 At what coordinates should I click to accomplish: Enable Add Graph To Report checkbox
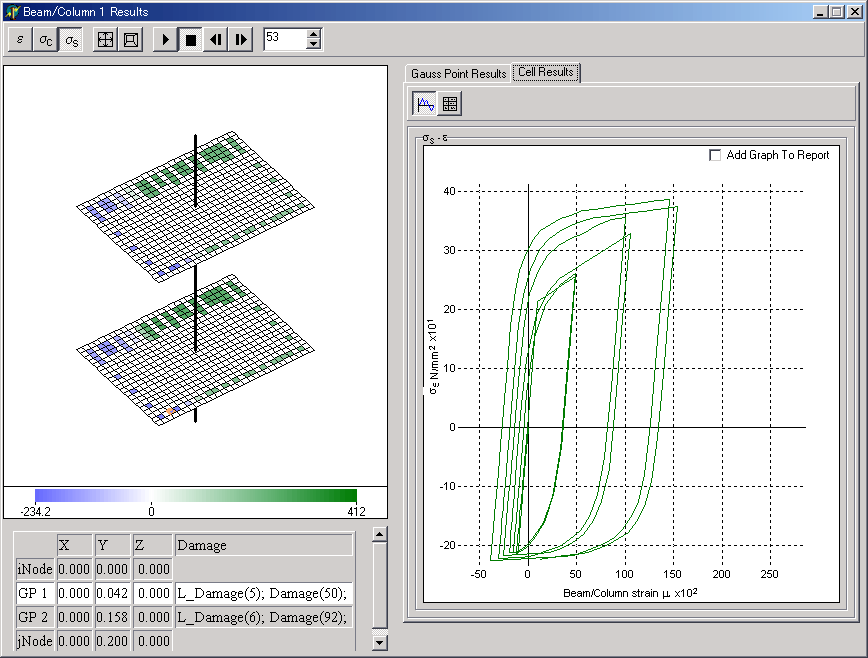(715, 155)
